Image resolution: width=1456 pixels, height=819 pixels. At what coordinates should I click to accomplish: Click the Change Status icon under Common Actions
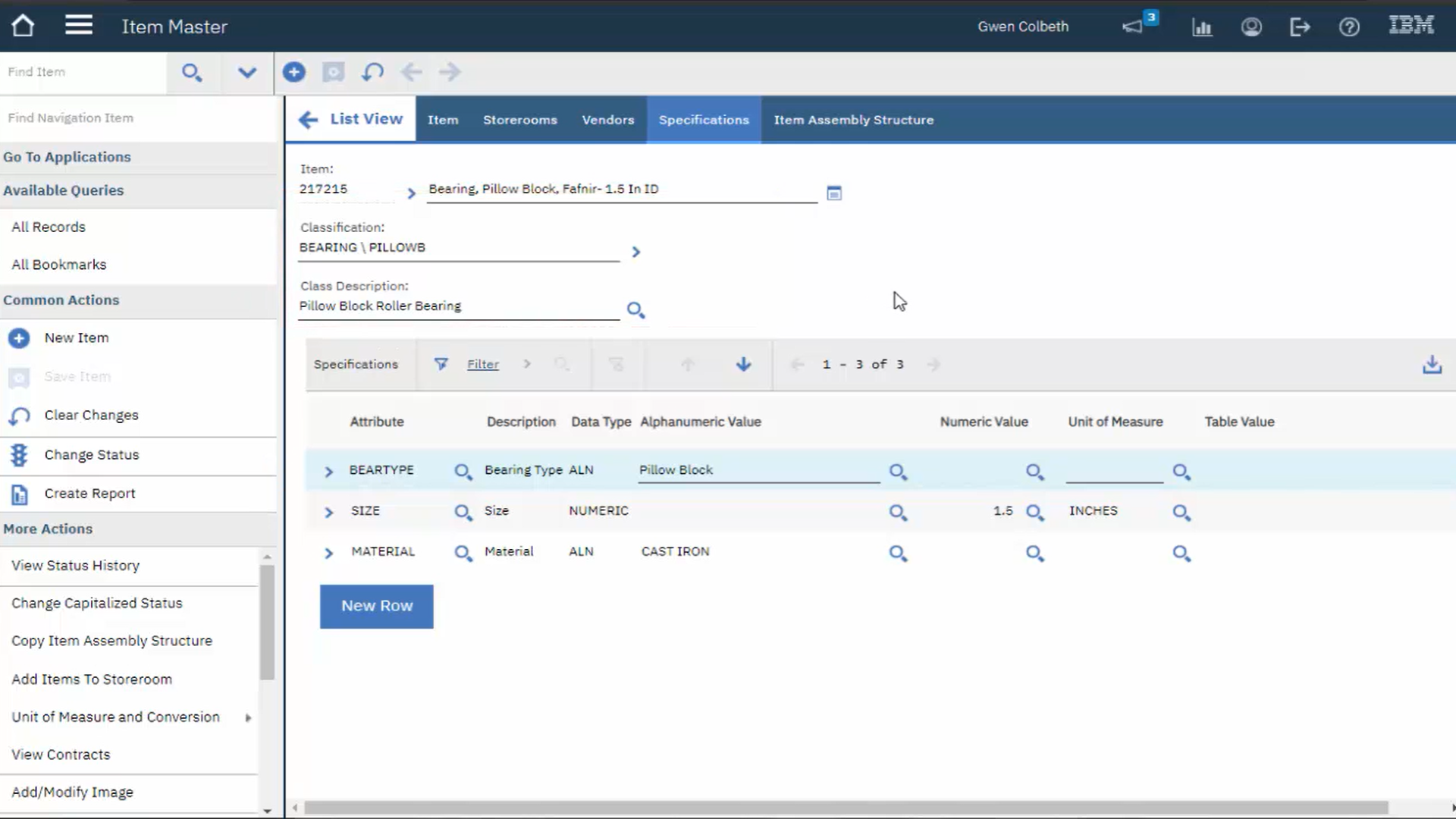pos(19,455)
